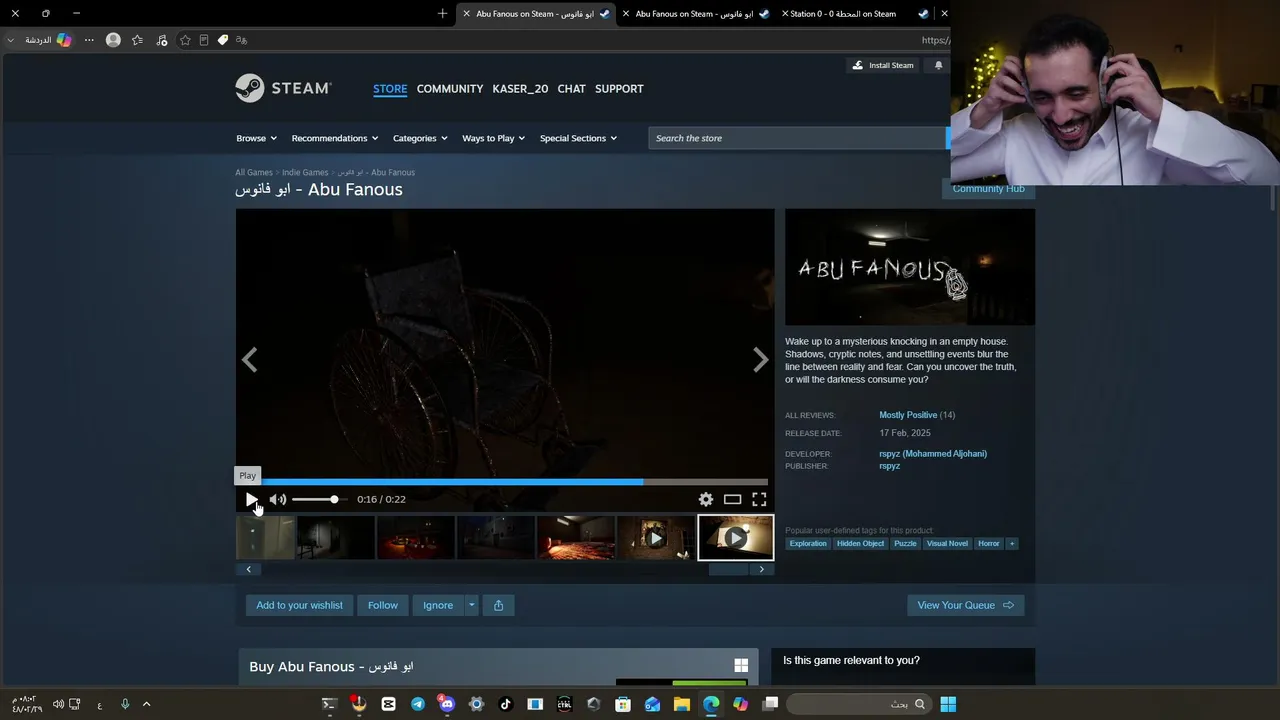The height and width of the screenshot is (720, 1280).
Task: Expand the Browse dropdown menu
Action: 256,138
